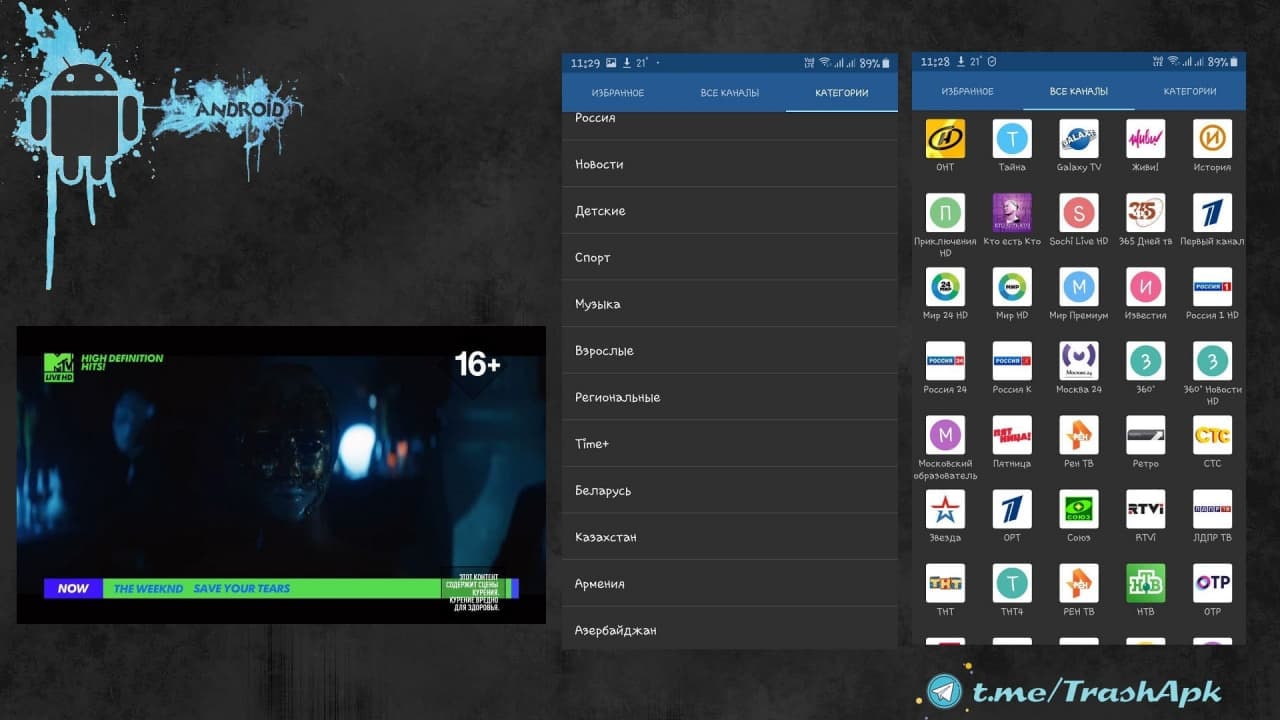1280x720 pixels.
Task: Open the Мир 24 HD channel
Action: pyautogui.click(x=945, y=287)
